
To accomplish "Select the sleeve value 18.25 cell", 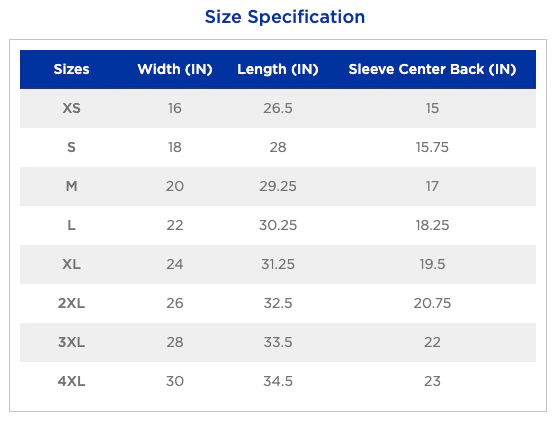I will [432, 225].
